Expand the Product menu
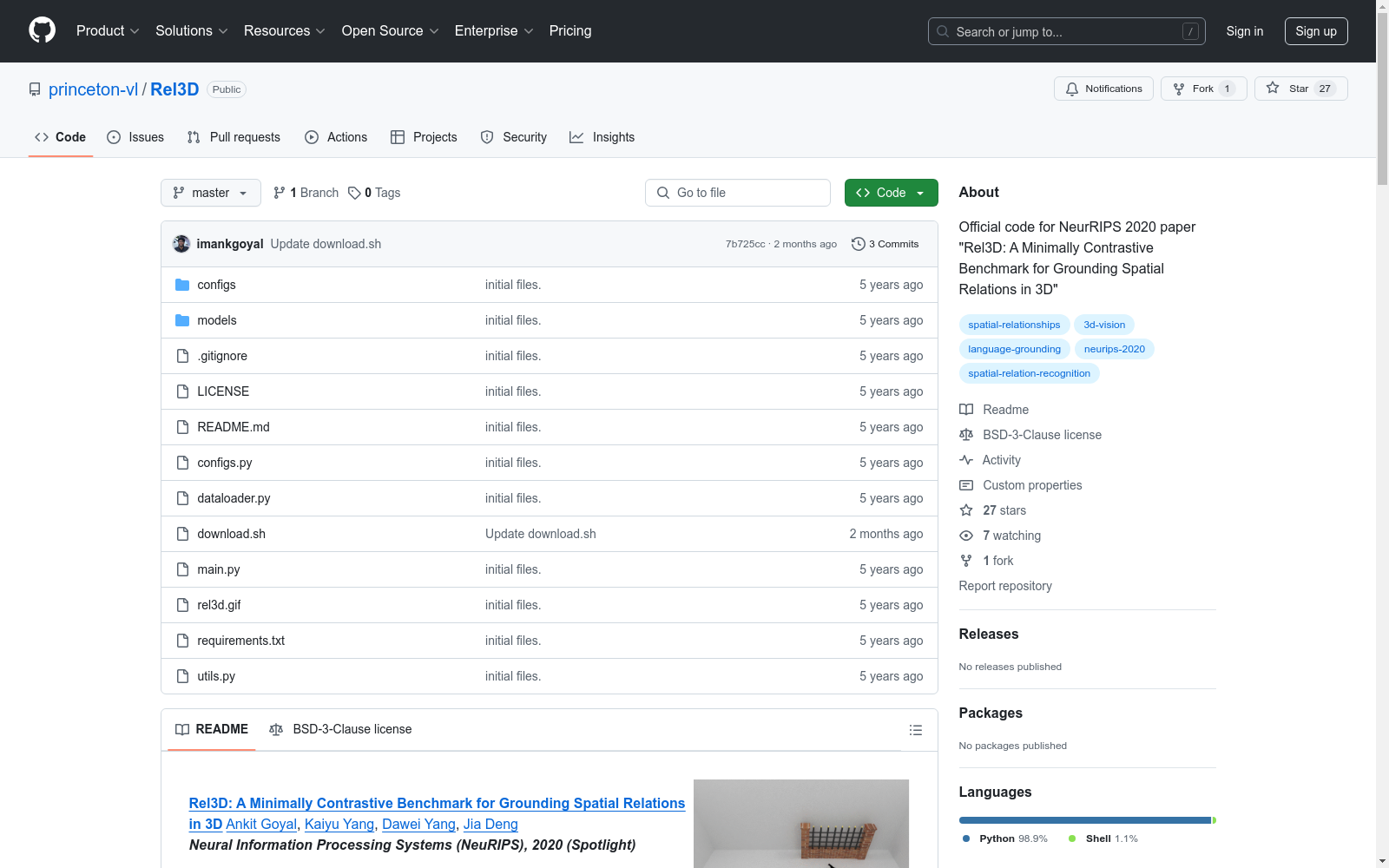Image resolution: width=1389 pixels, height=868 pixels. coord(108,31)
